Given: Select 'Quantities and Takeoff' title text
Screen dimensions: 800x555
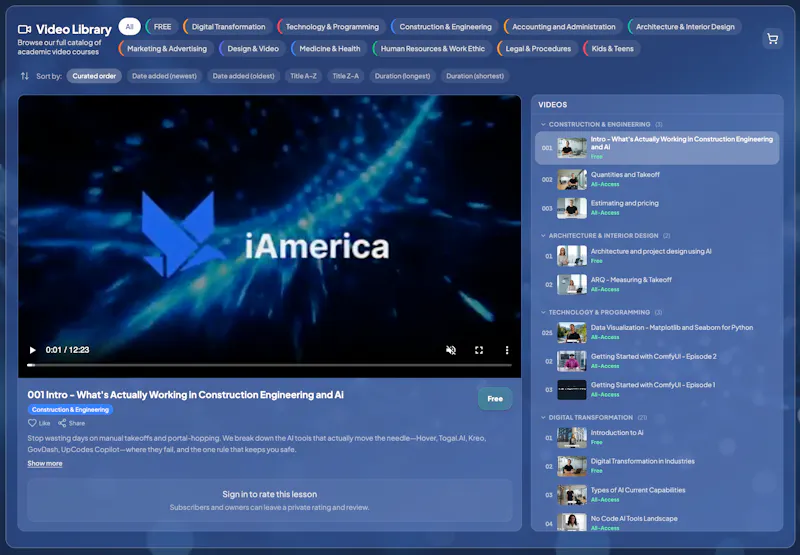Looking at the screenshot, I should point(625,174).
